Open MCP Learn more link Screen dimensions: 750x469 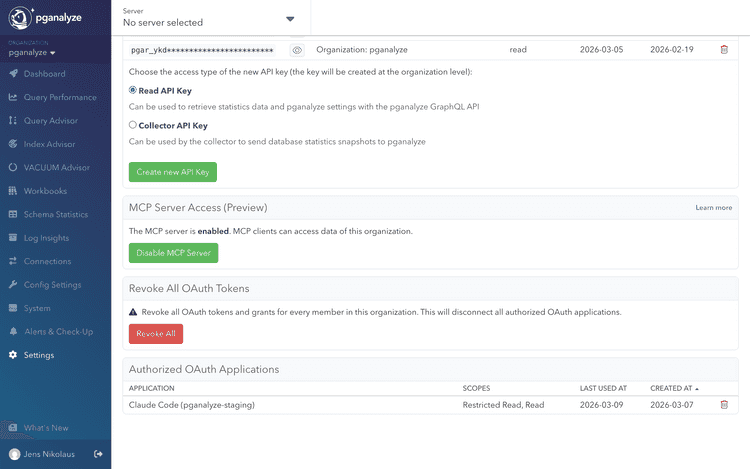point(714,207)
